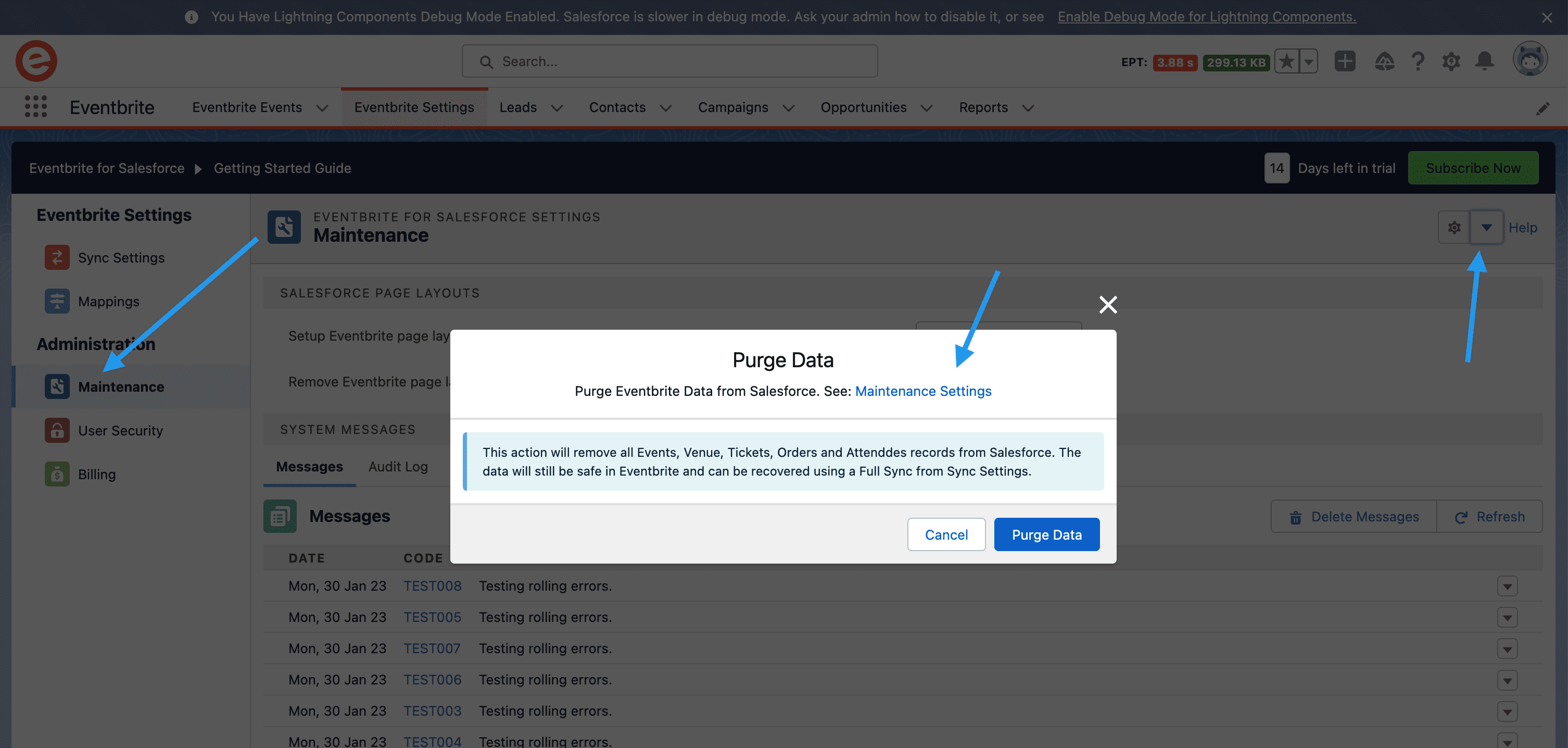This screenshot has height=748, width=1568.
Task: Switch to the Messages tab
Action: pyautogui.click(x=309, y=467)
